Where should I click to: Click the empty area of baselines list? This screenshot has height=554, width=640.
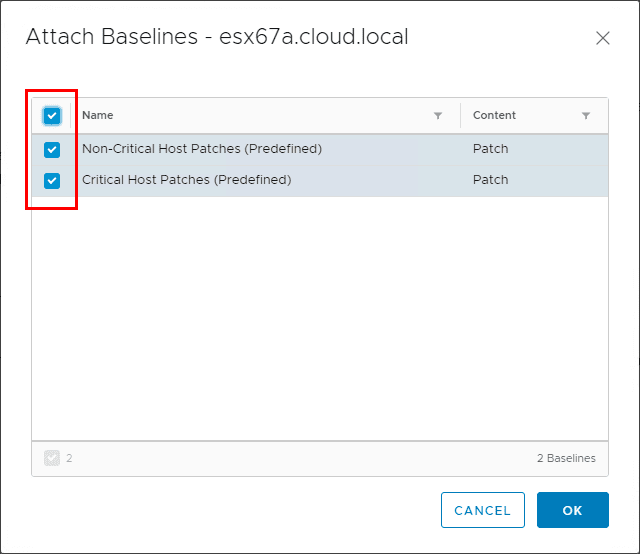[320, 320]
